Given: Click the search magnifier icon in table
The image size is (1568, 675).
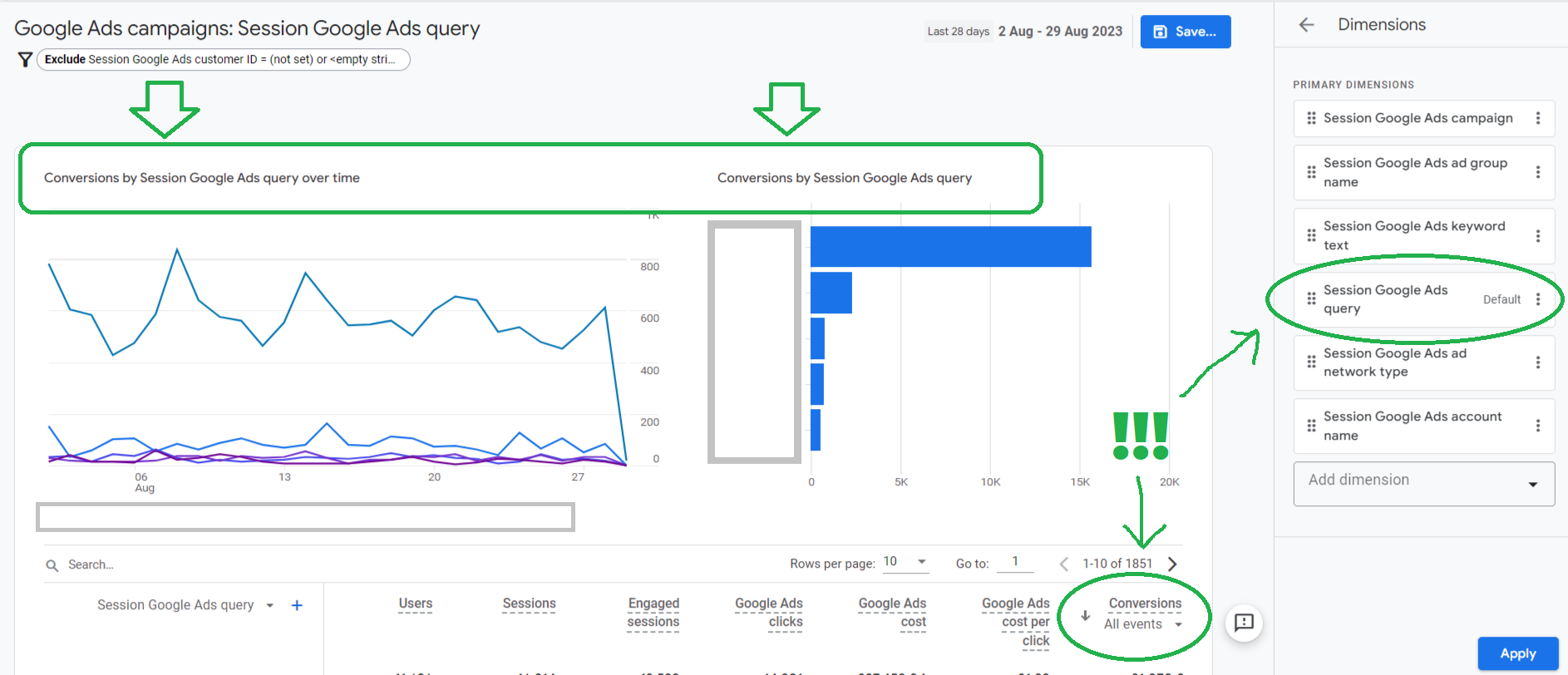Looking at the screenshot, I should click(x=52, y=565).
